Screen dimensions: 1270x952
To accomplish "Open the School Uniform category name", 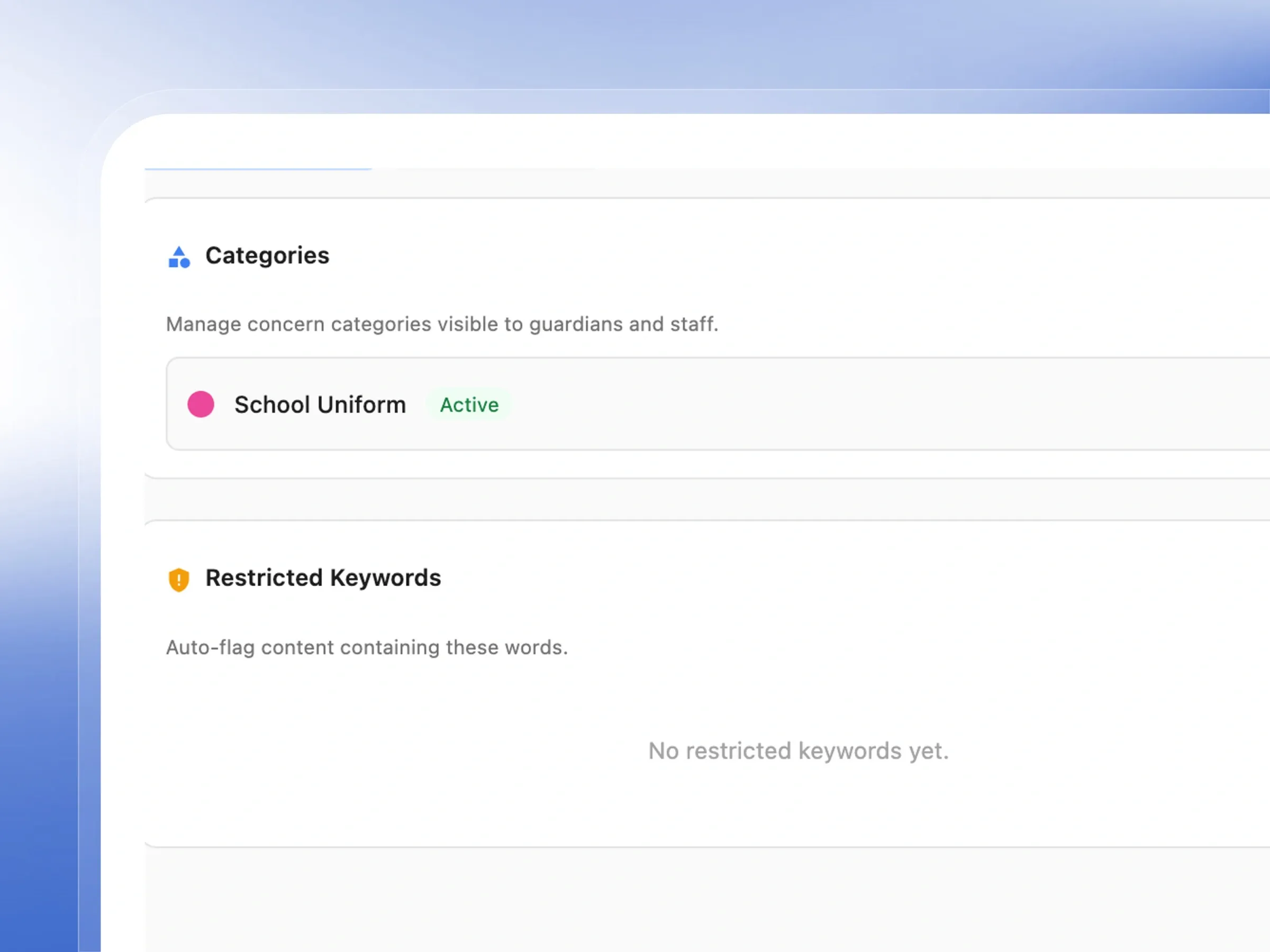I will click(x=320, y=405).
